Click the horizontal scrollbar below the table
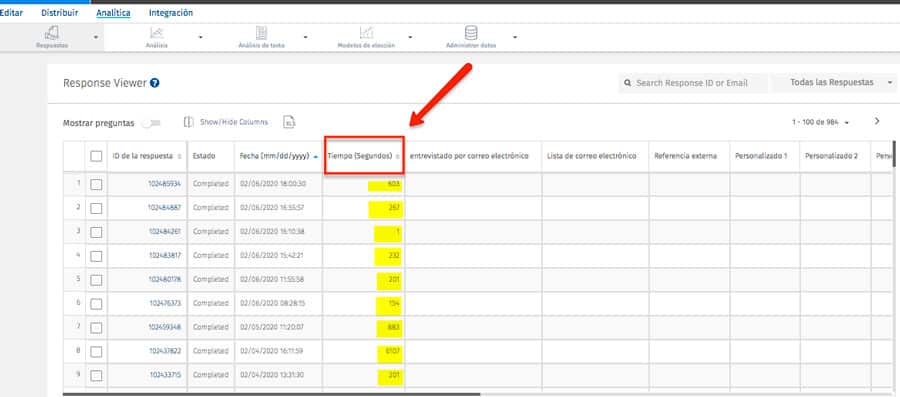Image resolution: width=900 pixels, height=397 pixels. coord(271,394)
